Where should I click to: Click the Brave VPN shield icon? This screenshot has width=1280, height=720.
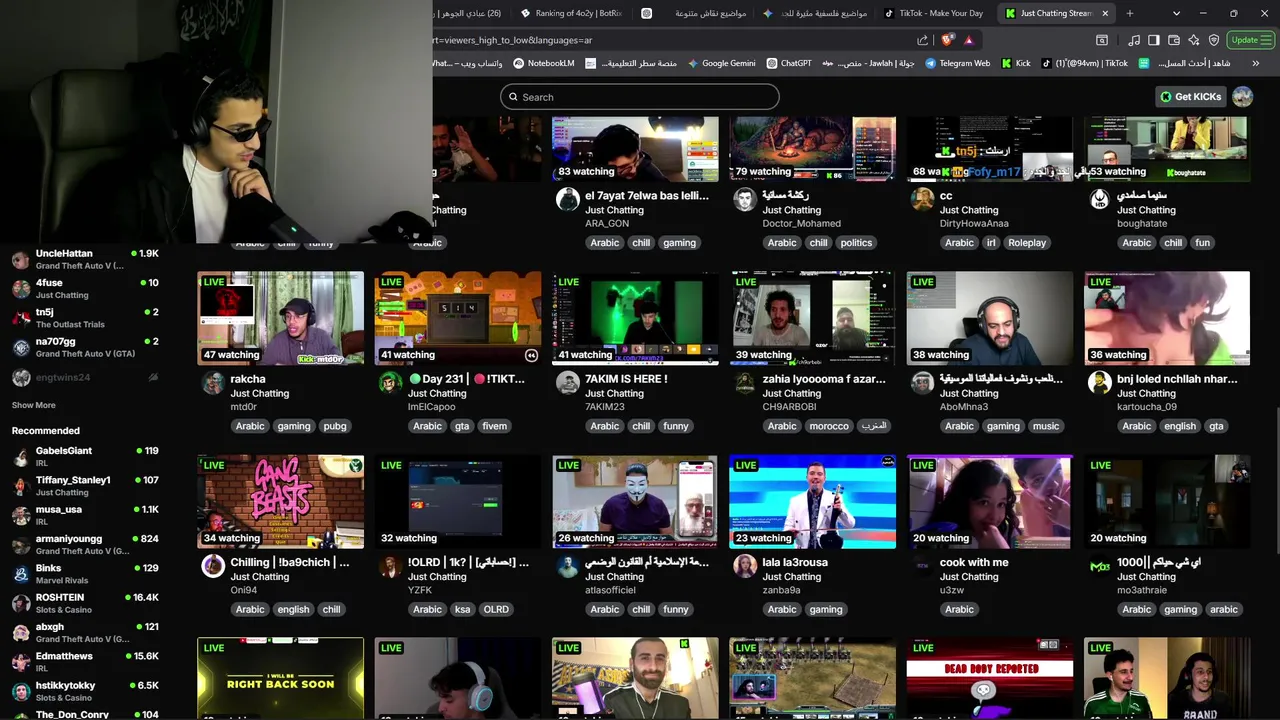click(x=1214, y=40)
